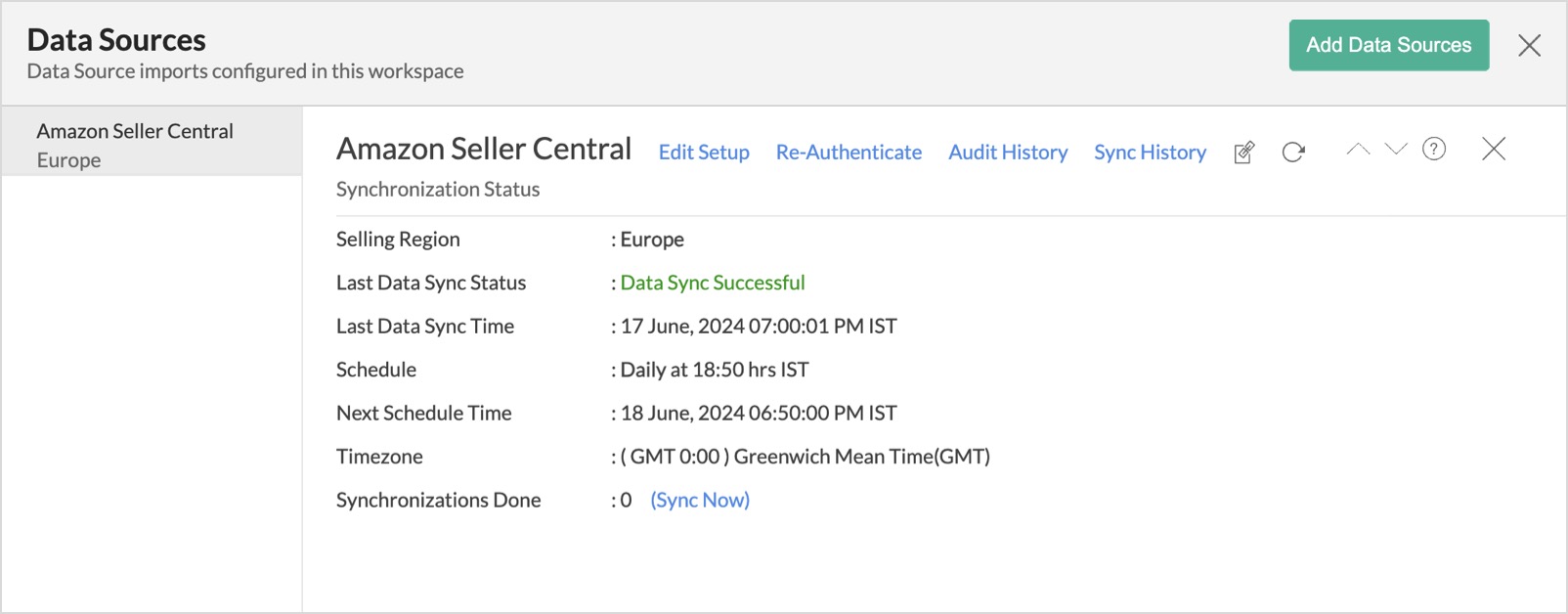Click the Re-Authenticate link

[x=849, y=153]
